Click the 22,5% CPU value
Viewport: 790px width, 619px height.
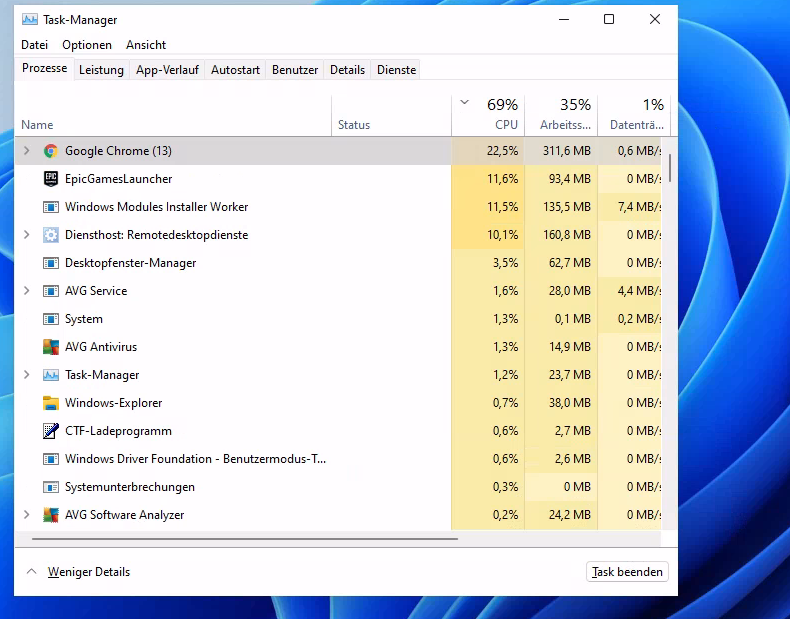pos(502,151)
